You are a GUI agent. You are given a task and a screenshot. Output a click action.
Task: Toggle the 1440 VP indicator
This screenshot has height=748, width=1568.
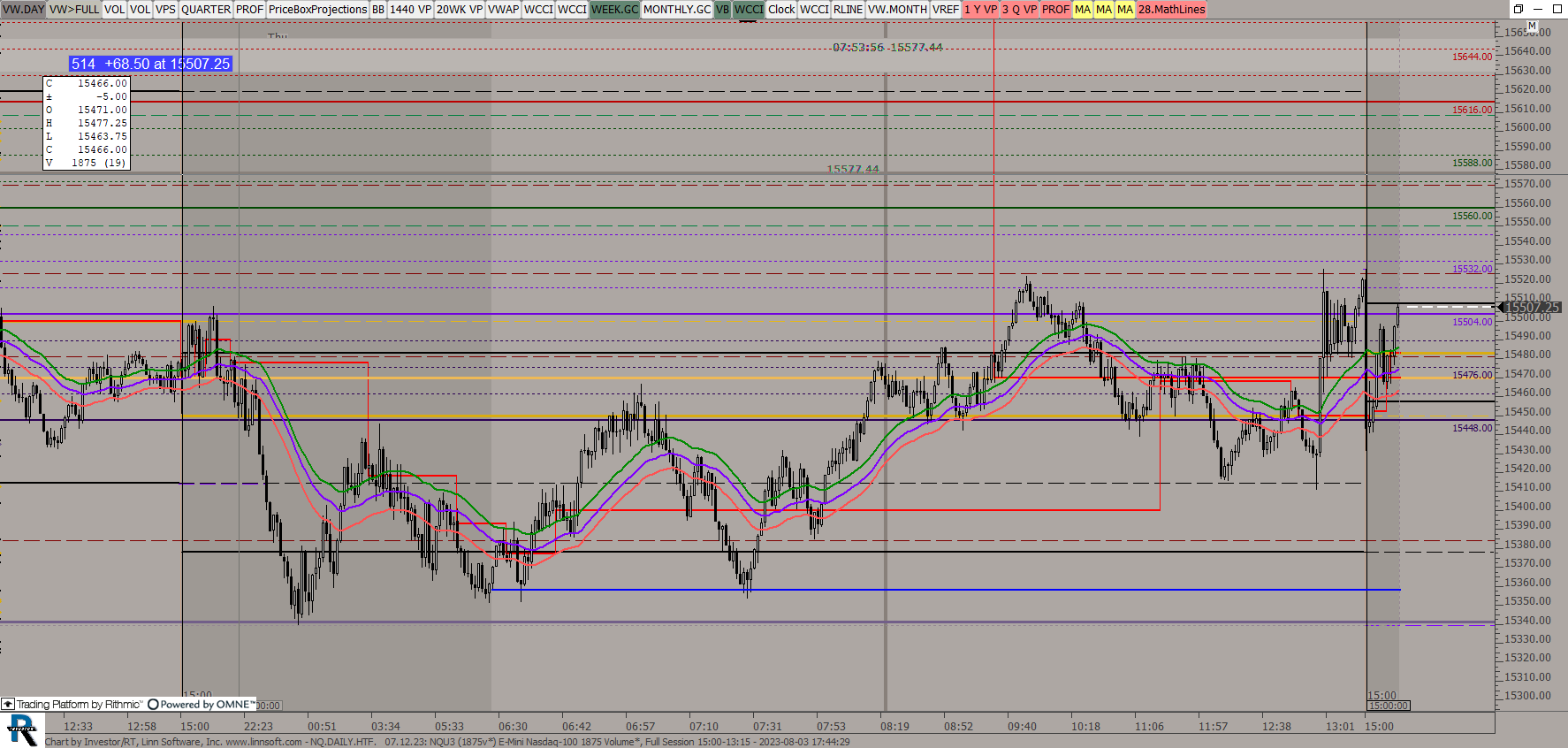tap(410, 9)
